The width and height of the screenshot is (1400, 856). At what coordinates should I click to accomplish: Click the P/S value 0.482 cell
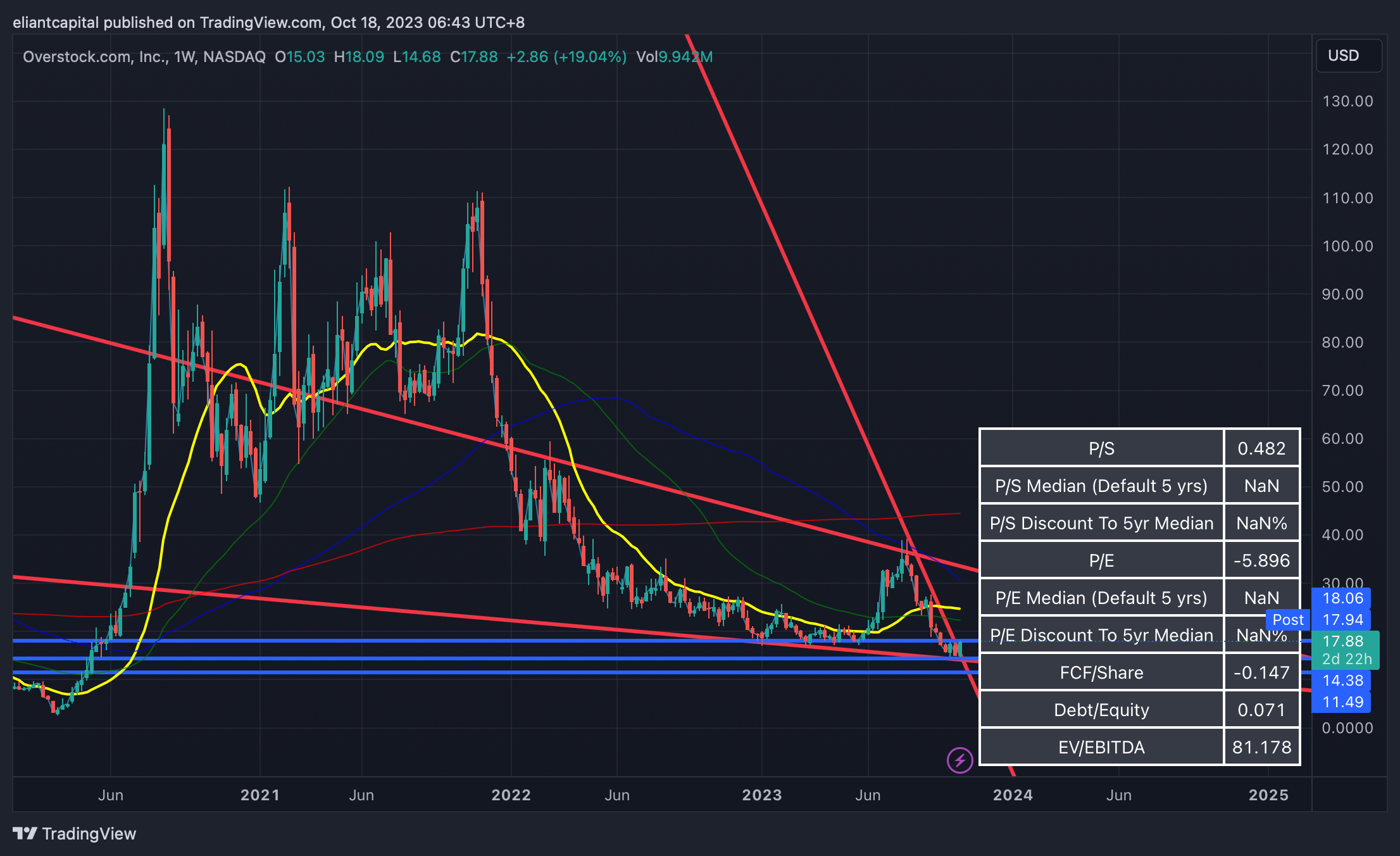pos(1261,448)
